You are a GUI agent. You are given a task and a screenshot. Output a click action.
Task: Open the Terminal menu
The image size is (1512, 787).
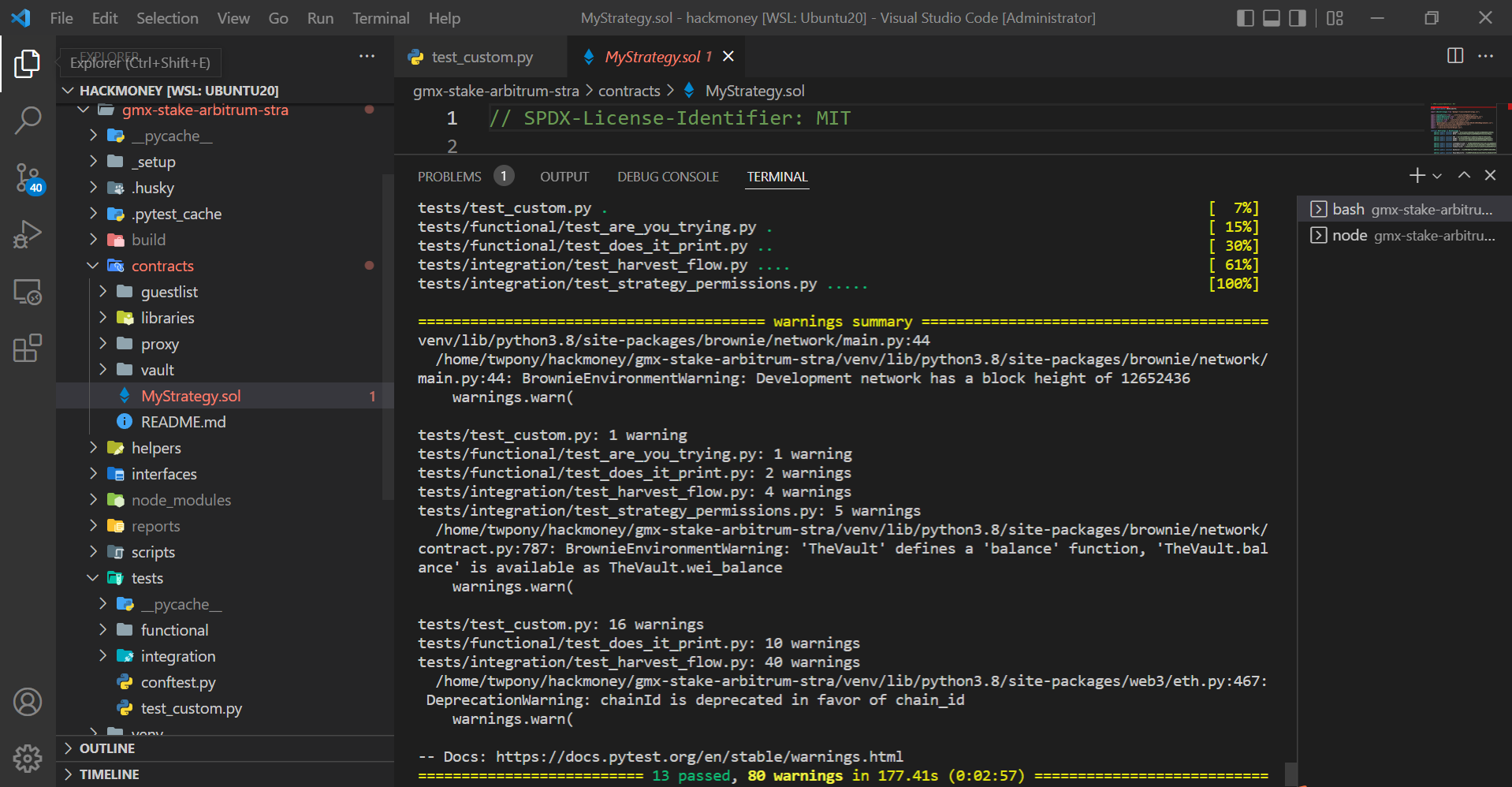coord(381,18)
